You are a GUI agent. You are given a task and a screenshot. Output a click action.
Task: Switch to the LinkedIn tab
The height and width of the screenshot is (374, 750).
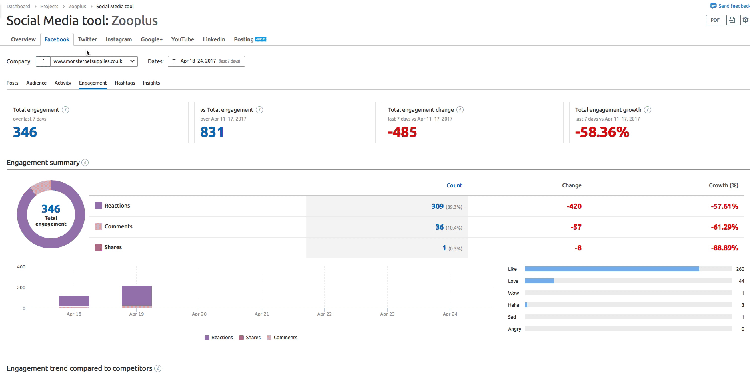213,39
